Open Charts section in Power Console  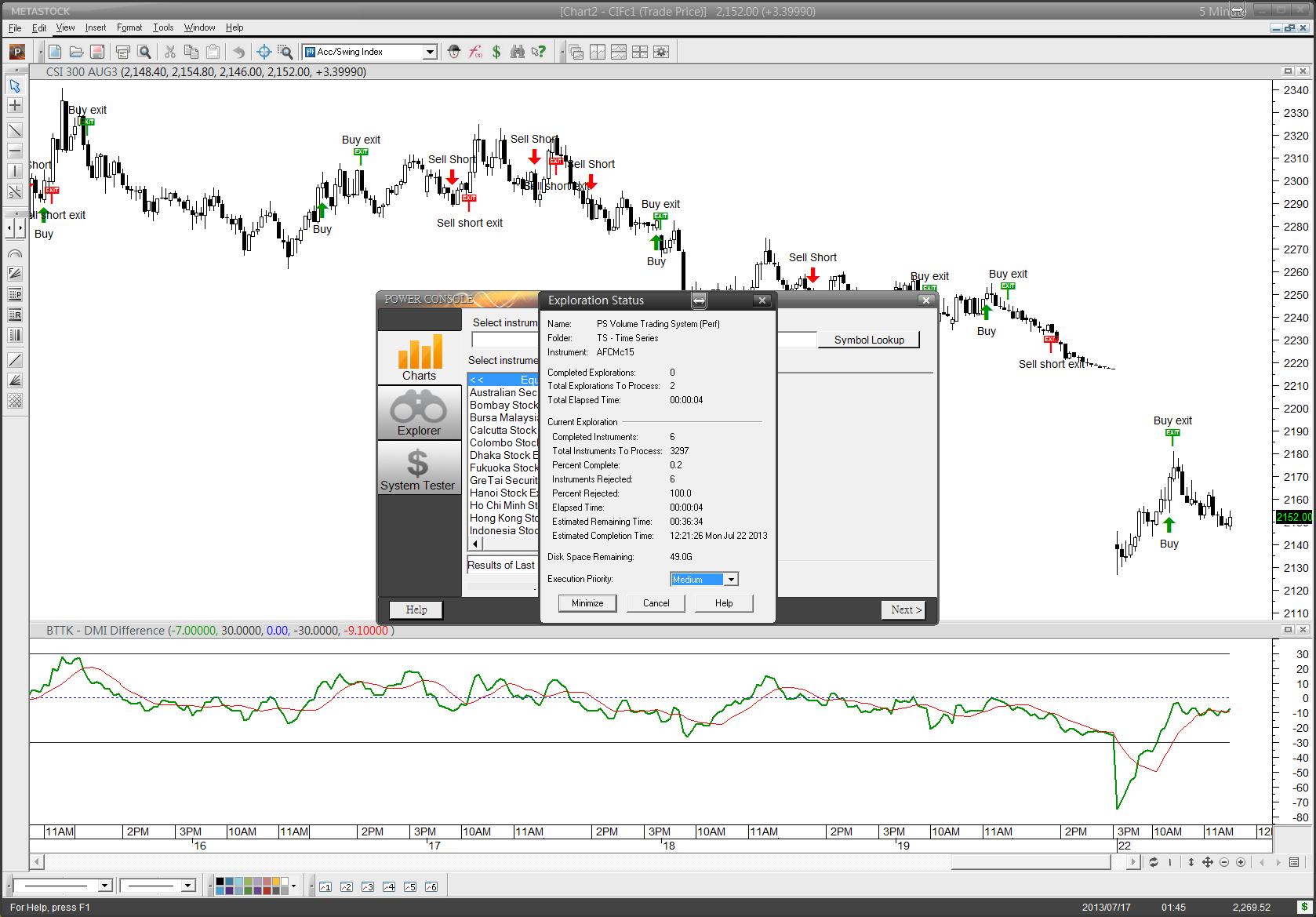[420, 358]
